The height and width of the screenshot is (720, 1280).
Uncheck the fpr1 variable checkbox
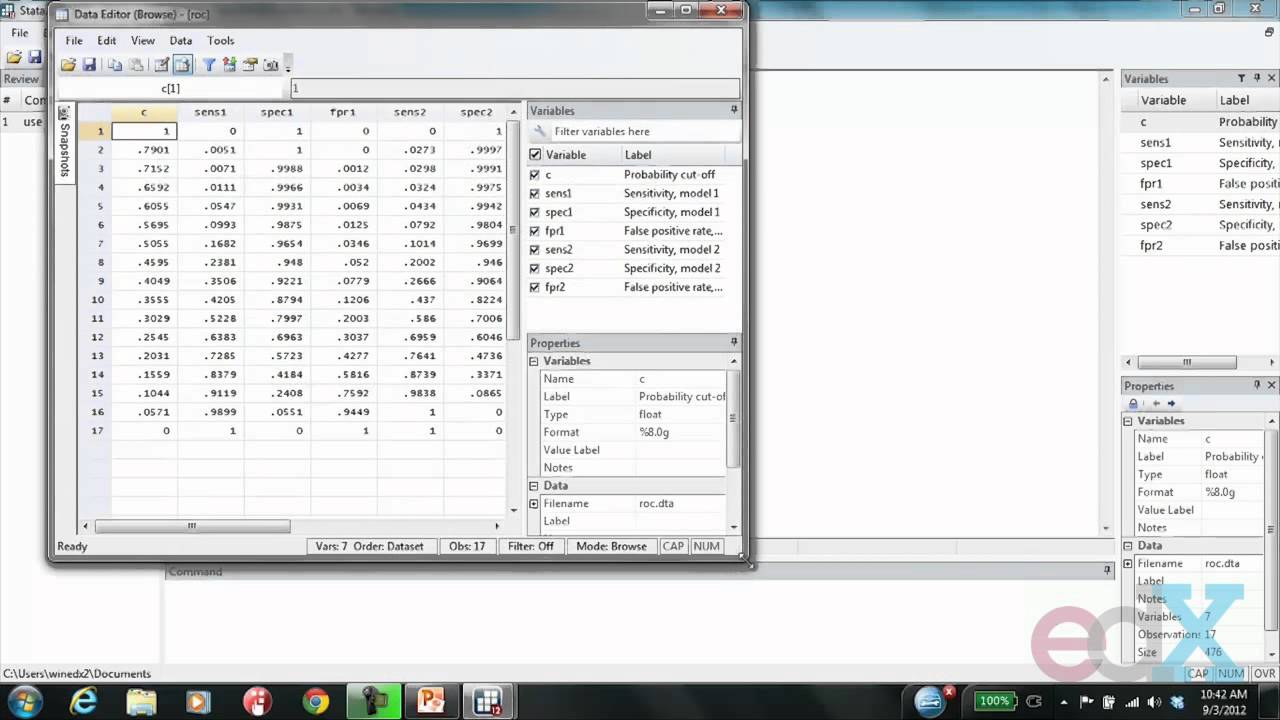[x=535, y=231]
